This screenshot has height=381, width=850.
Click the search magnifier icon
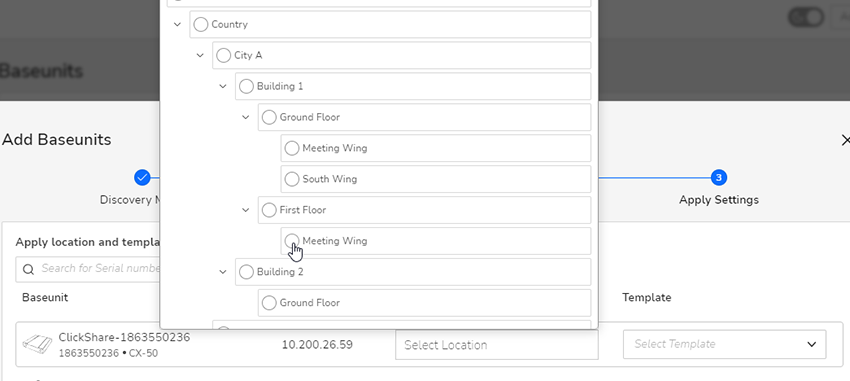click(x=28, y=269)
